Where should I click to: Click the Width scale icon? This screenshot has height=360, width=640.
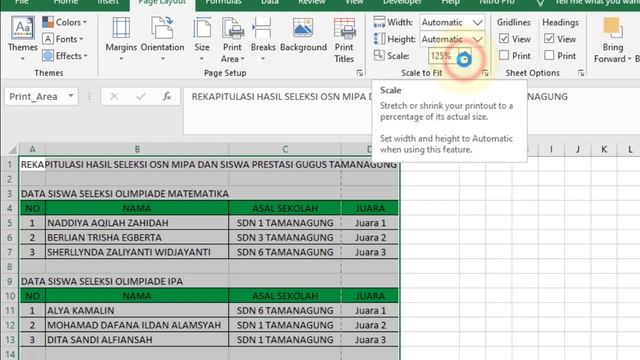(379, 22)
